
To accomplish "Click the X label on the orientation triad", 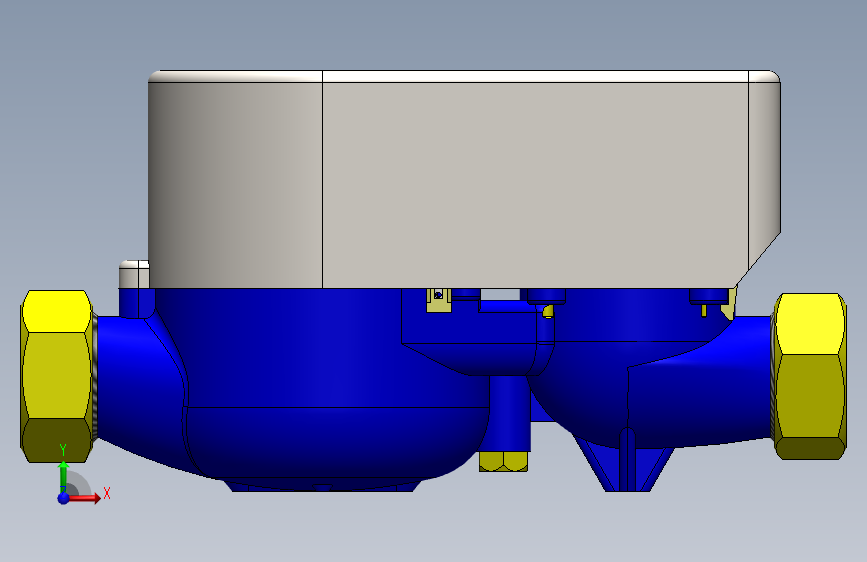I will point(107,493).
